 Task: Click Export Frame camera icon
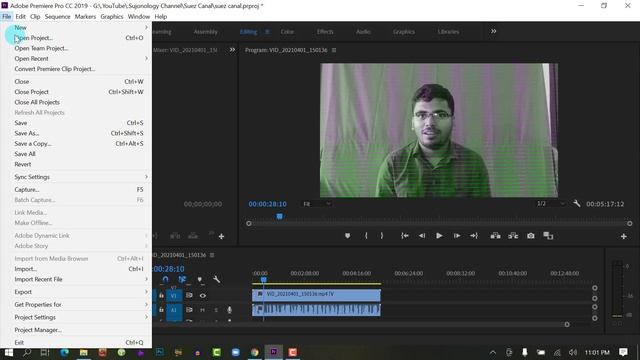531,236
